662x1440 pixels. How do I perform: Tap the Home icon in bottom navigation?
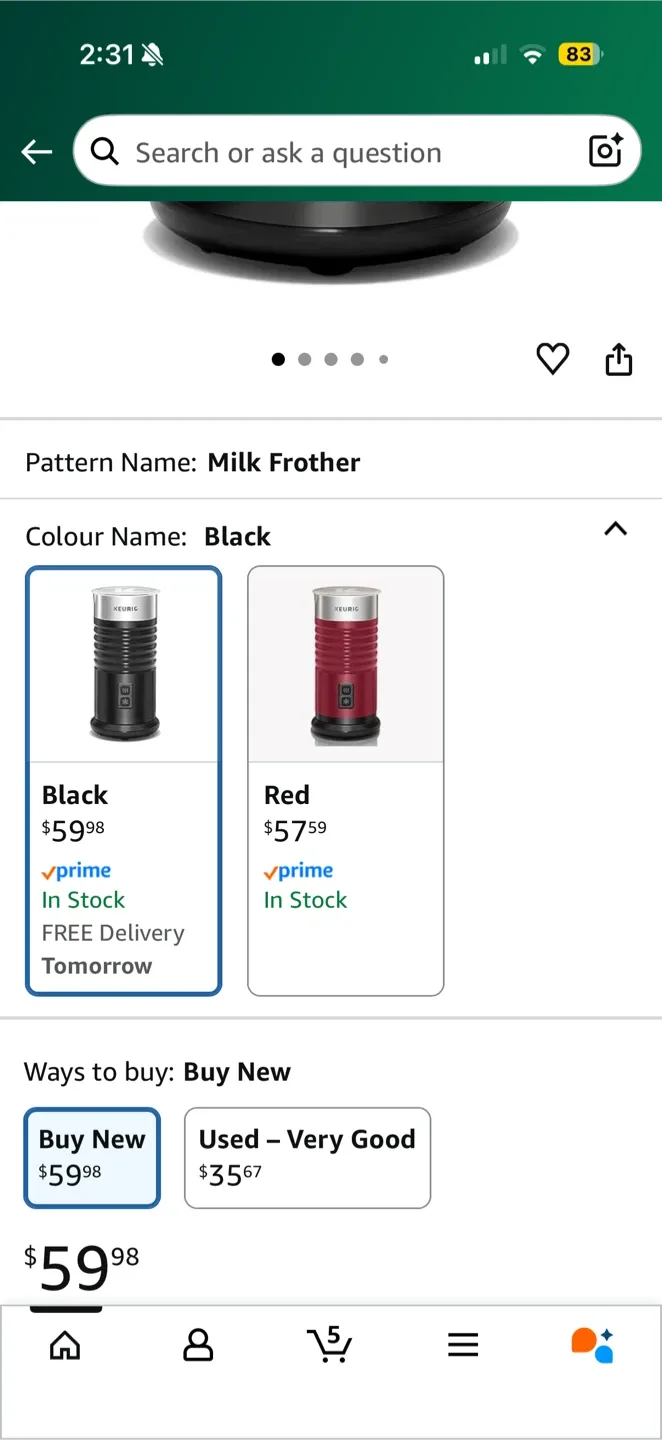64,1346
